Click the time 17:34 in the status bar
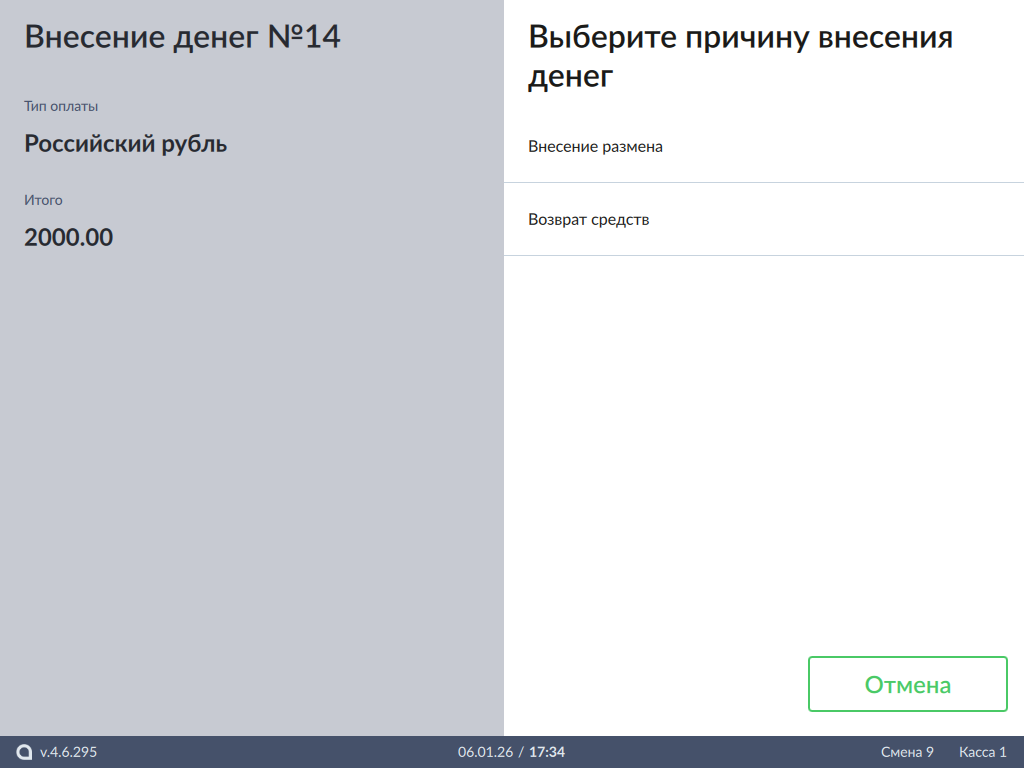1024x768 pixels. [x=547, y=752]
